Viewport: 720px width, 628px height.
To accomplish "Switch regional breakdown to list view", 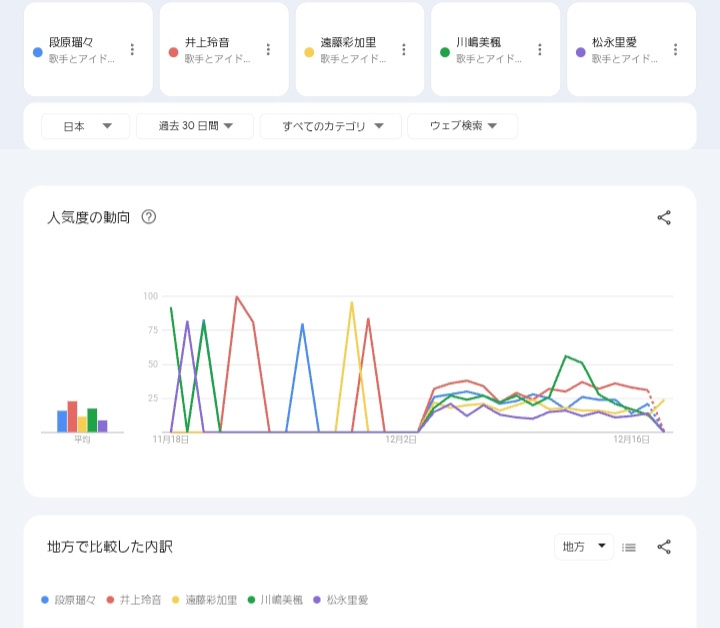I will click(x=629, y=547).
